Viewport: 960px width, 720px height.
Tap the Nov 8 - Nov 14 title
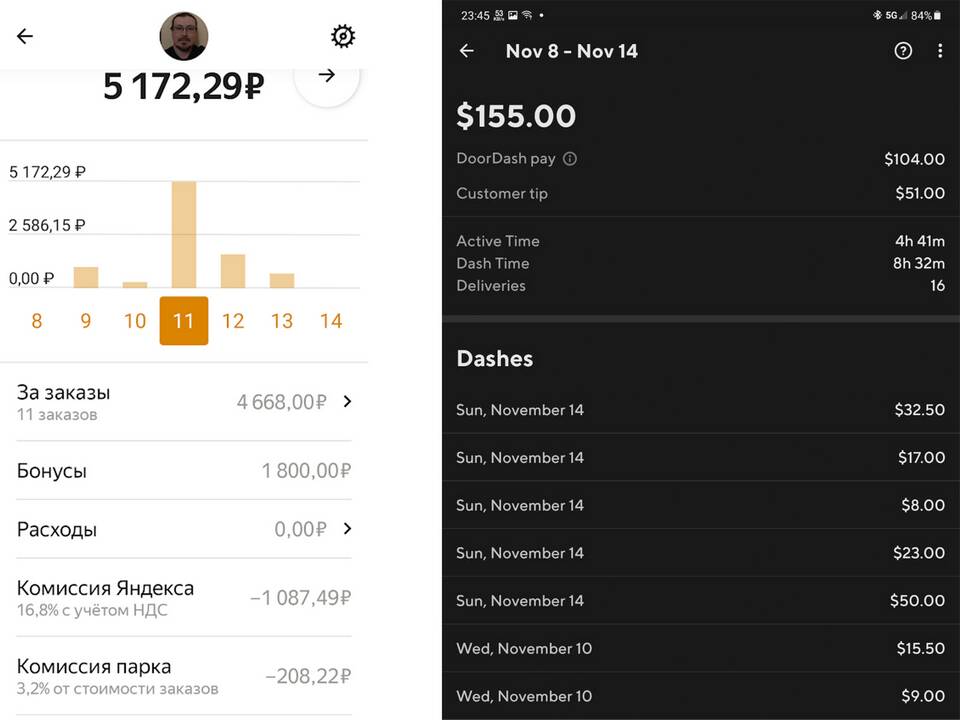[x=571, y=51]
